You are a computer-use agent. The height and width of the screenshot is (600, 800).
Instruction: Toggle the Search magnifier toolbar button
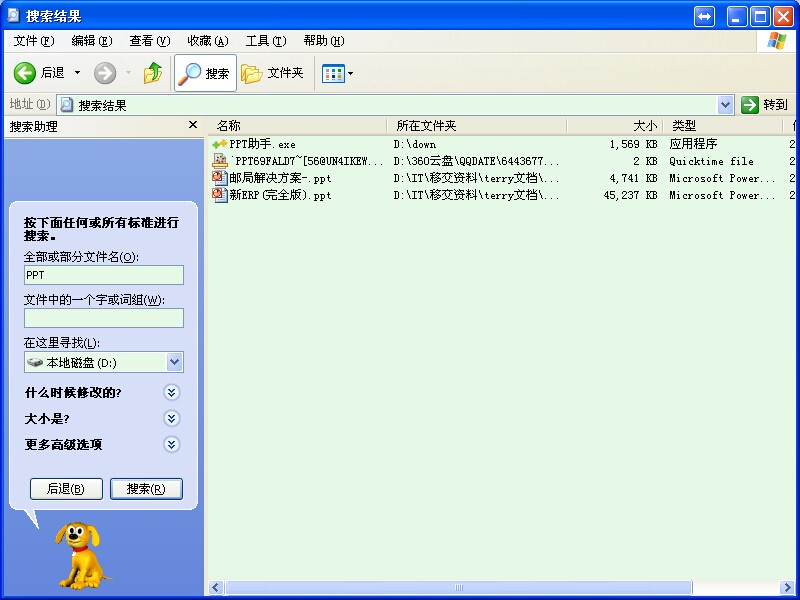point(205,73)
